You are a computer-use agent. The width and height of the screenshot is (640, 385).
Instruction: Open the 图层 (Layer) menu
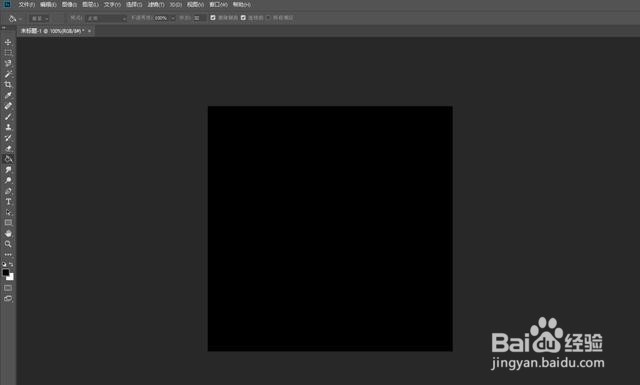(x=90, y=4)
